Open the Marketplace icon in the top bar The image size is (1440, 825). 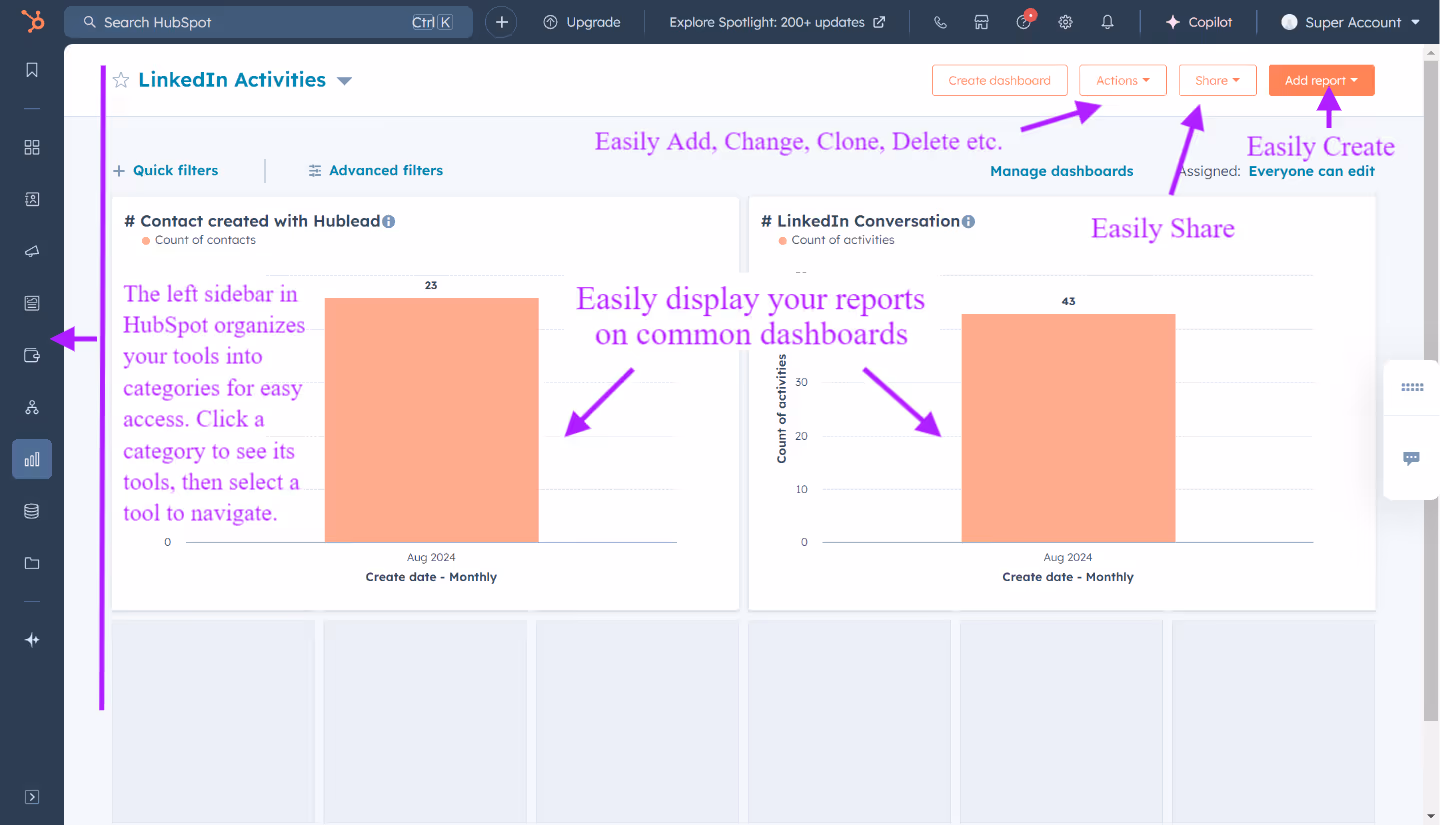click(x=981, y=21)
